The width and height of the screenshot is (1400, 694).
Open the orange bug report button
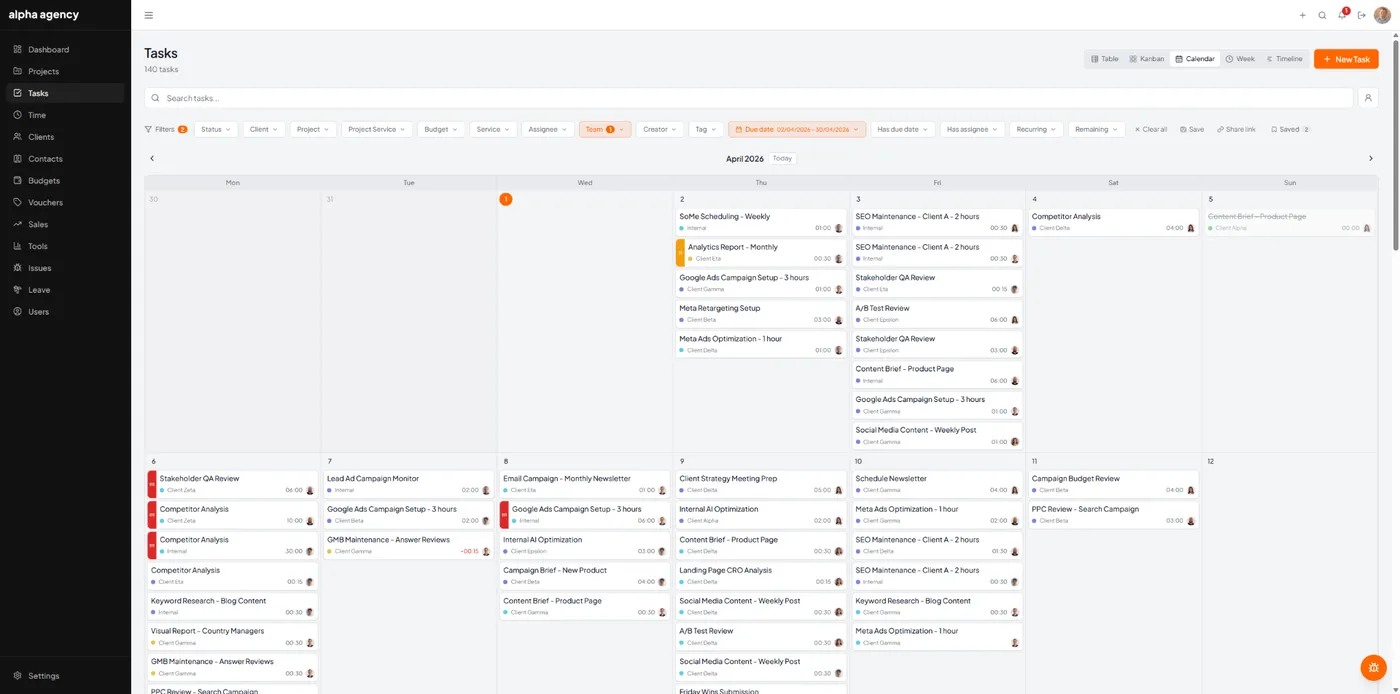pyautogui.click(x=1373, y=667)
